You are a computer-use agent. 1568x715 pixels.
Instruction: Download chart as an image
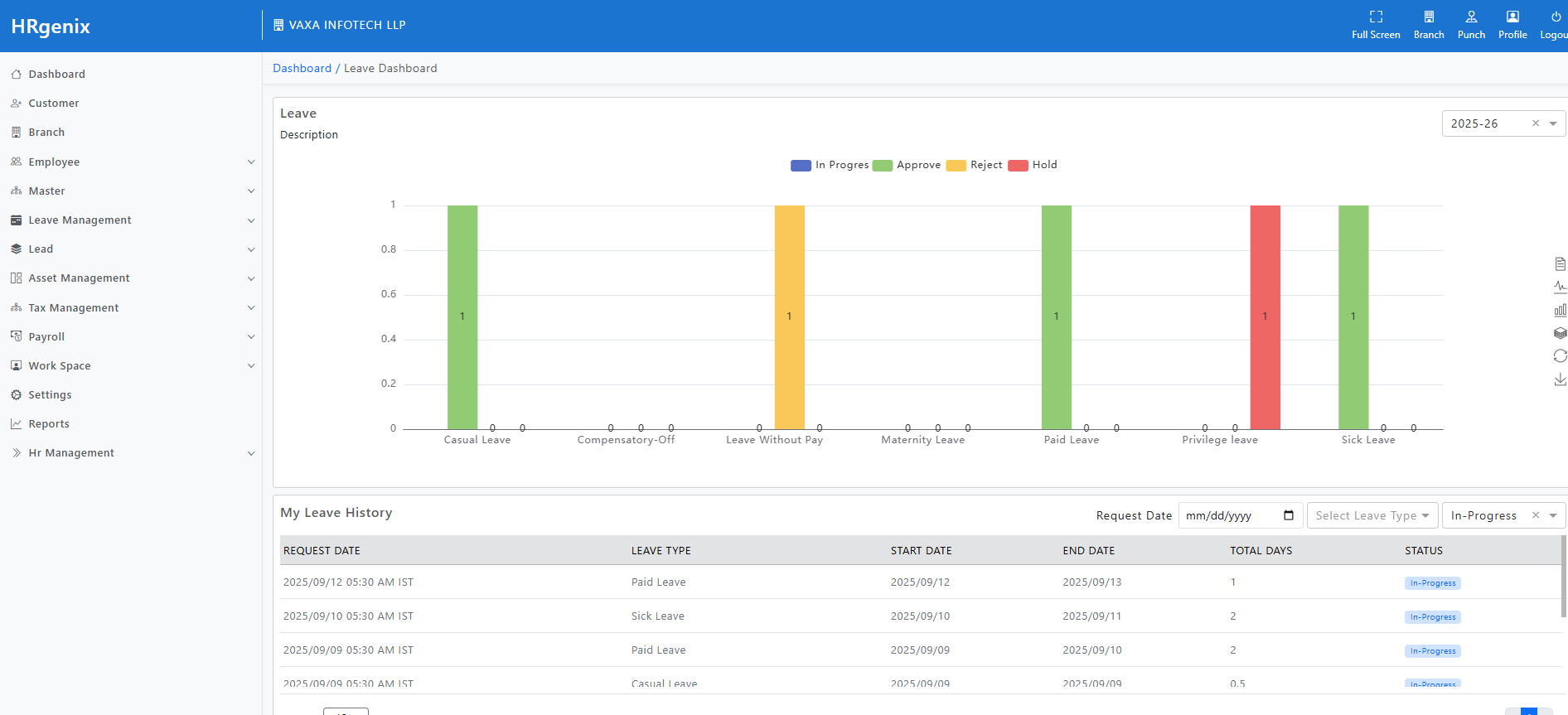coord(1560,379)
